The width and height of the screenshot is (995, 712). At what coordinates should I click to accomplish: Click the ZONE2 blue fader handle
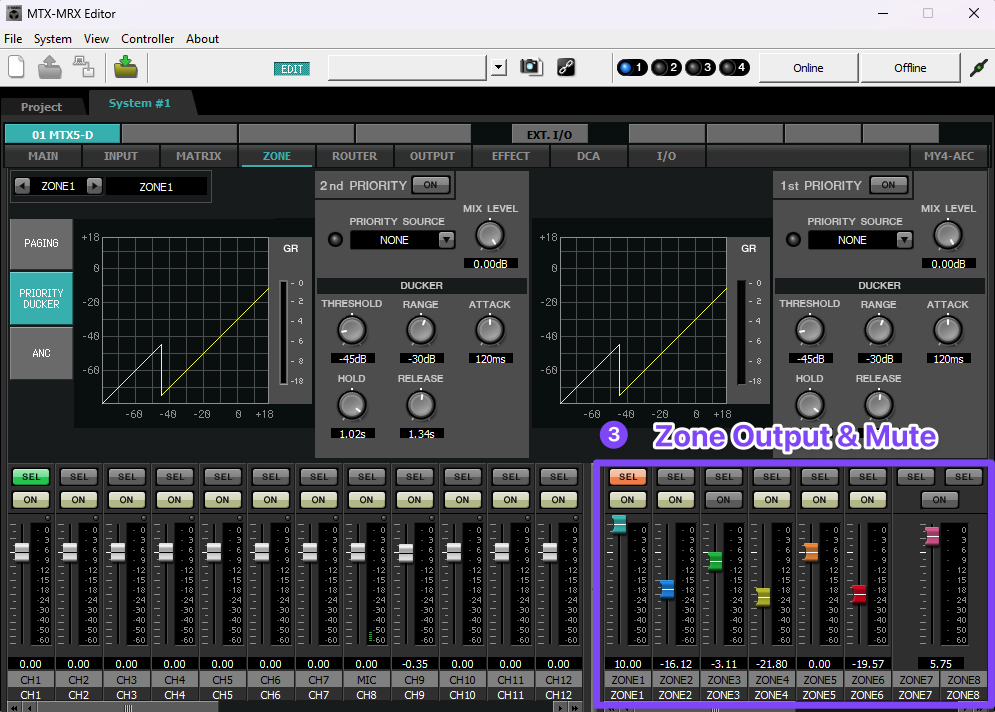pos(667,590)
